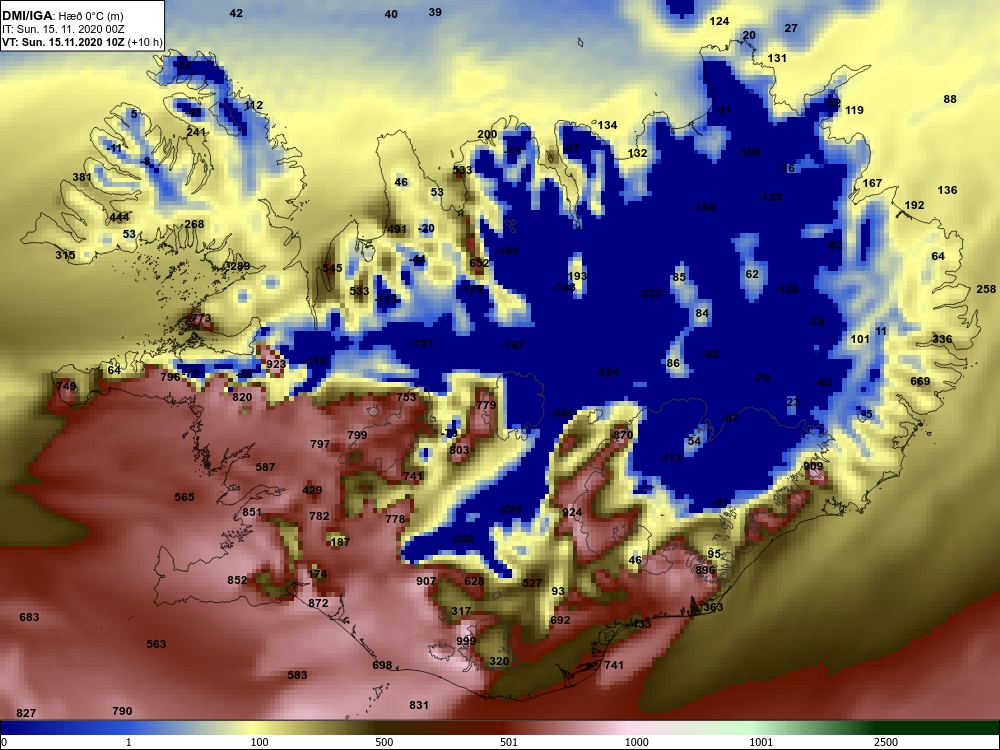Screen dimensions: 1000x750
Task: Click the legend label '1001'
Action: [x=761, y=742]
